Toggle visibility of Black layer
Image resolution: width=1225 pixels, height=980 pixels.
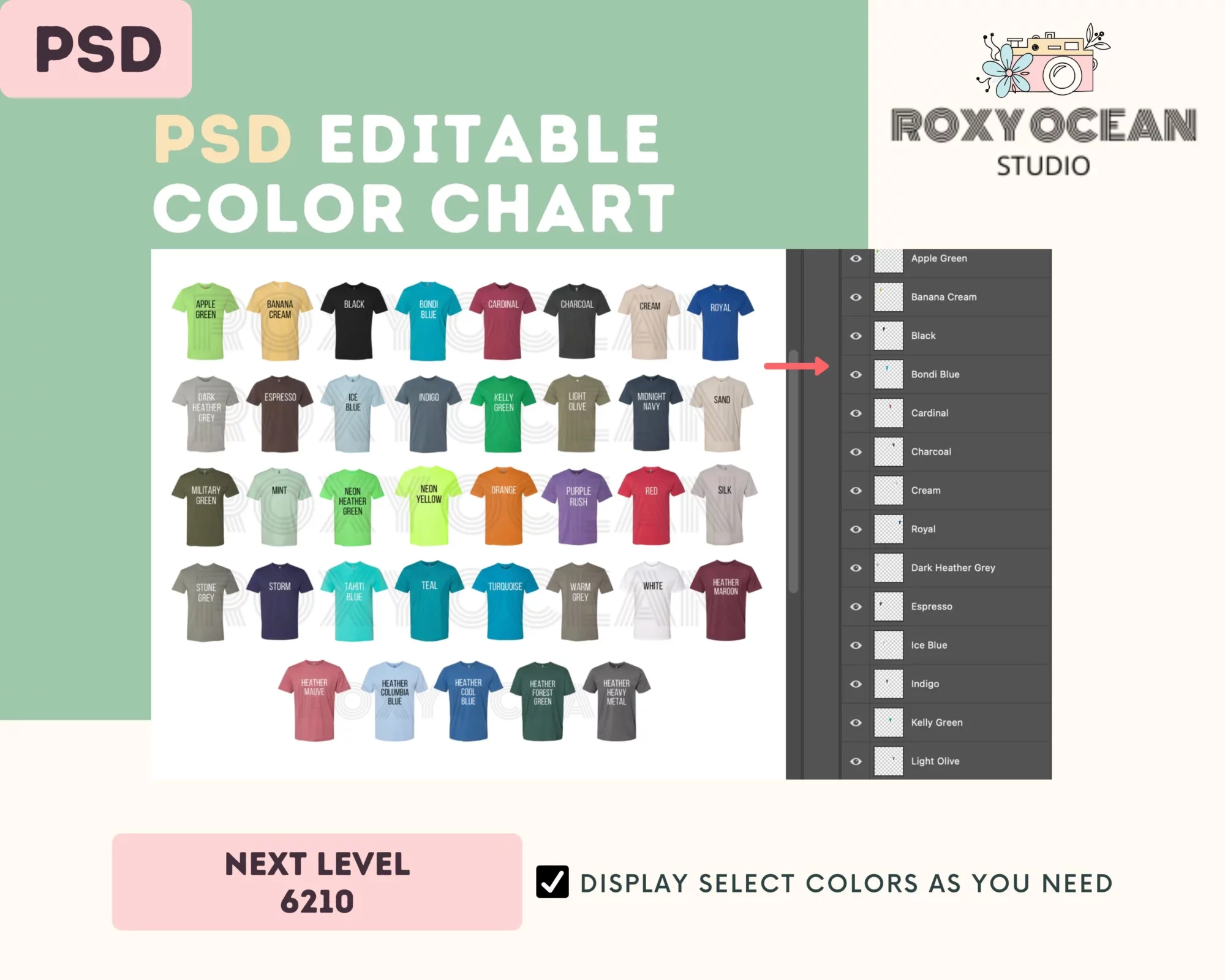tap(856, 335)
